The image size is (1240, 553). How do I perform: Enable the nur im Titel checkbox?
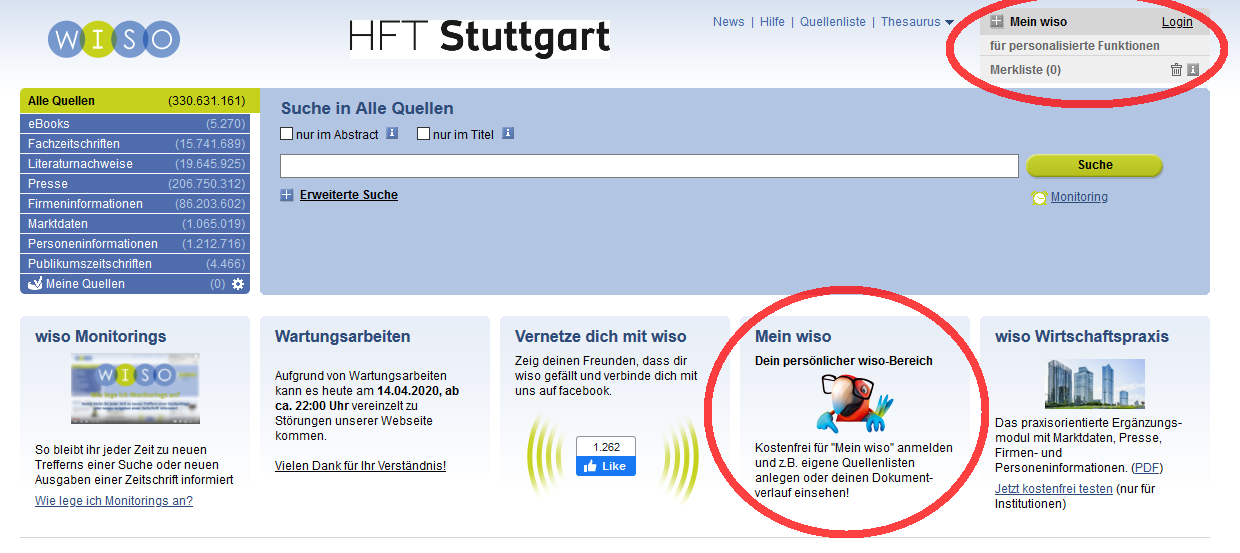click(x=424, y=134)
